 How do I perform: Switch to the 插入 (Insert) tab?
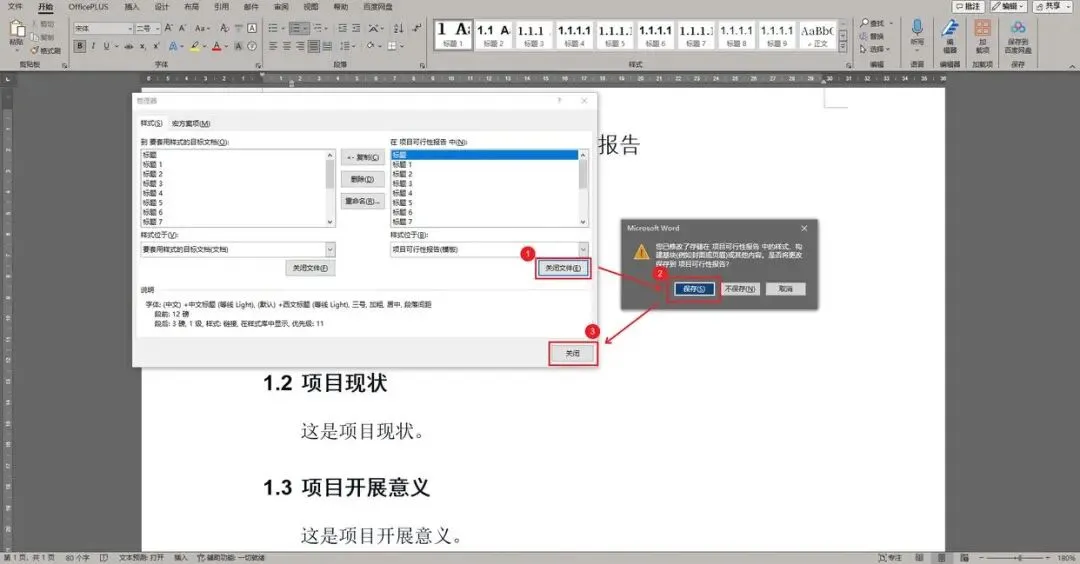132,6
